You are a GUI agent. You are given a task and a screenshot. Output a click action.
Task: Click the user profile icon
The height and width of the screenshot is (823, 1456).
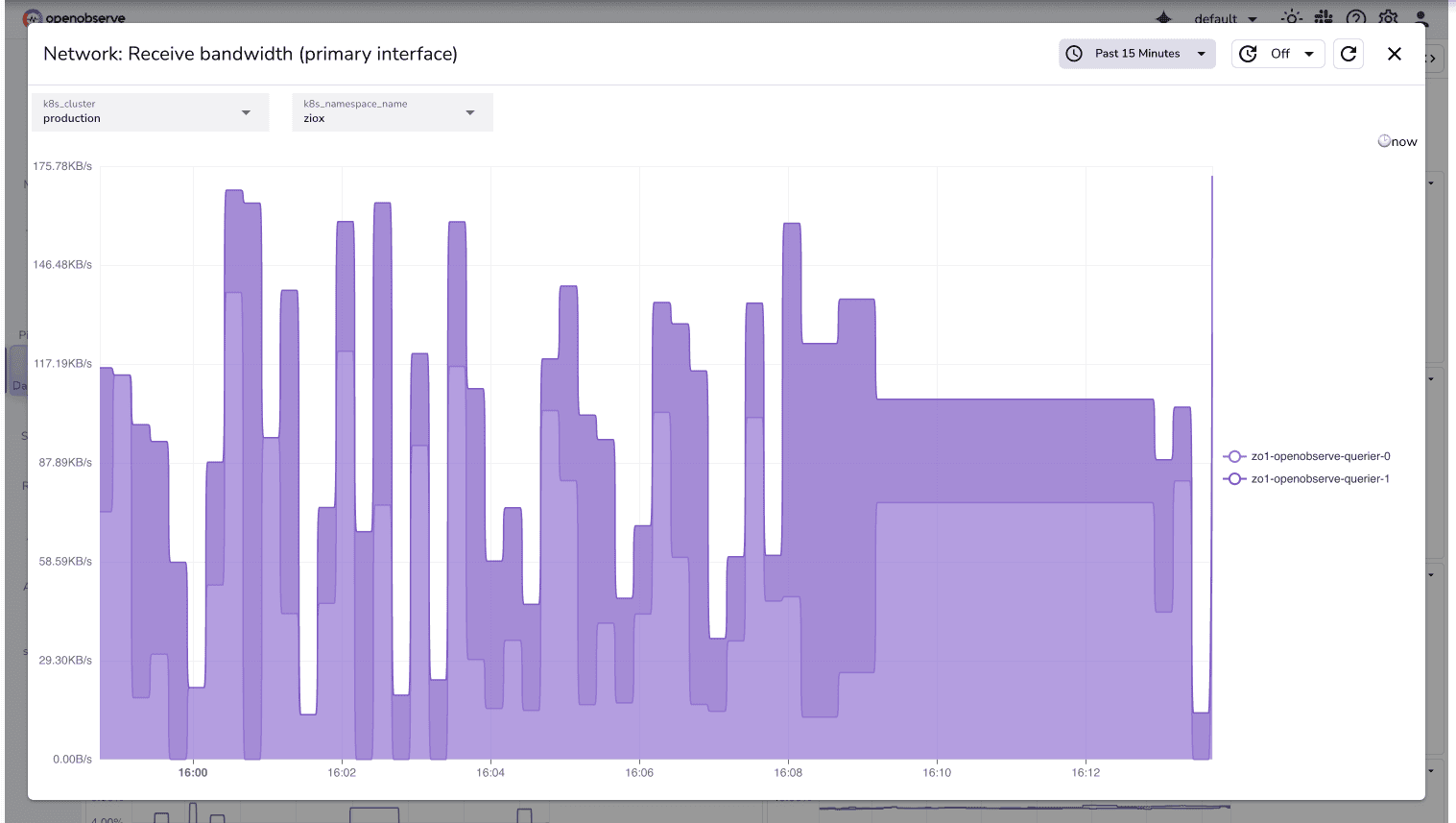[1420, 17]
